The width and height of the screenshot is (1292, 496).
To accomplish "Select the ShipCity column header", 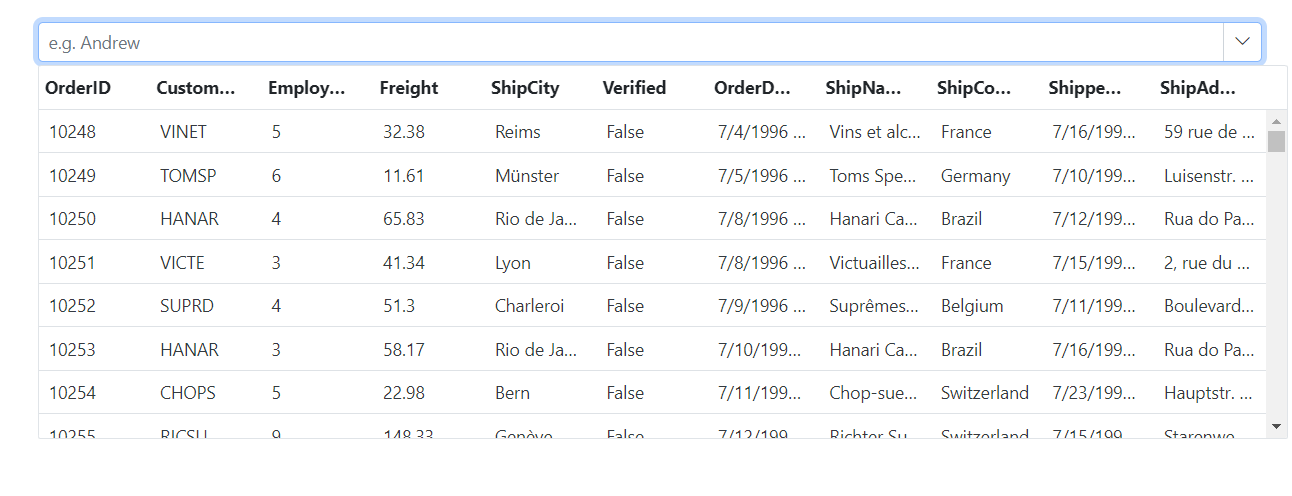I will click(525, 88).
